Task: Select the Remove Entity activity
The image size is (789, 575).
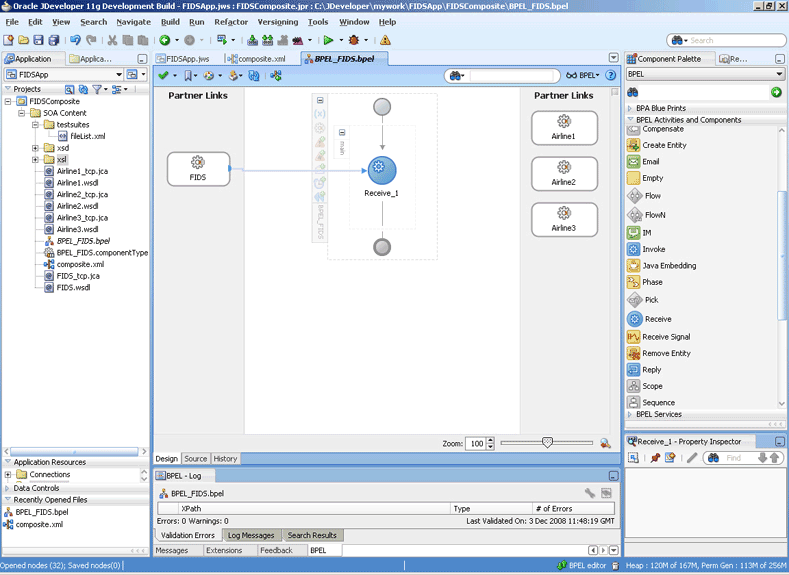Action: 659,353
